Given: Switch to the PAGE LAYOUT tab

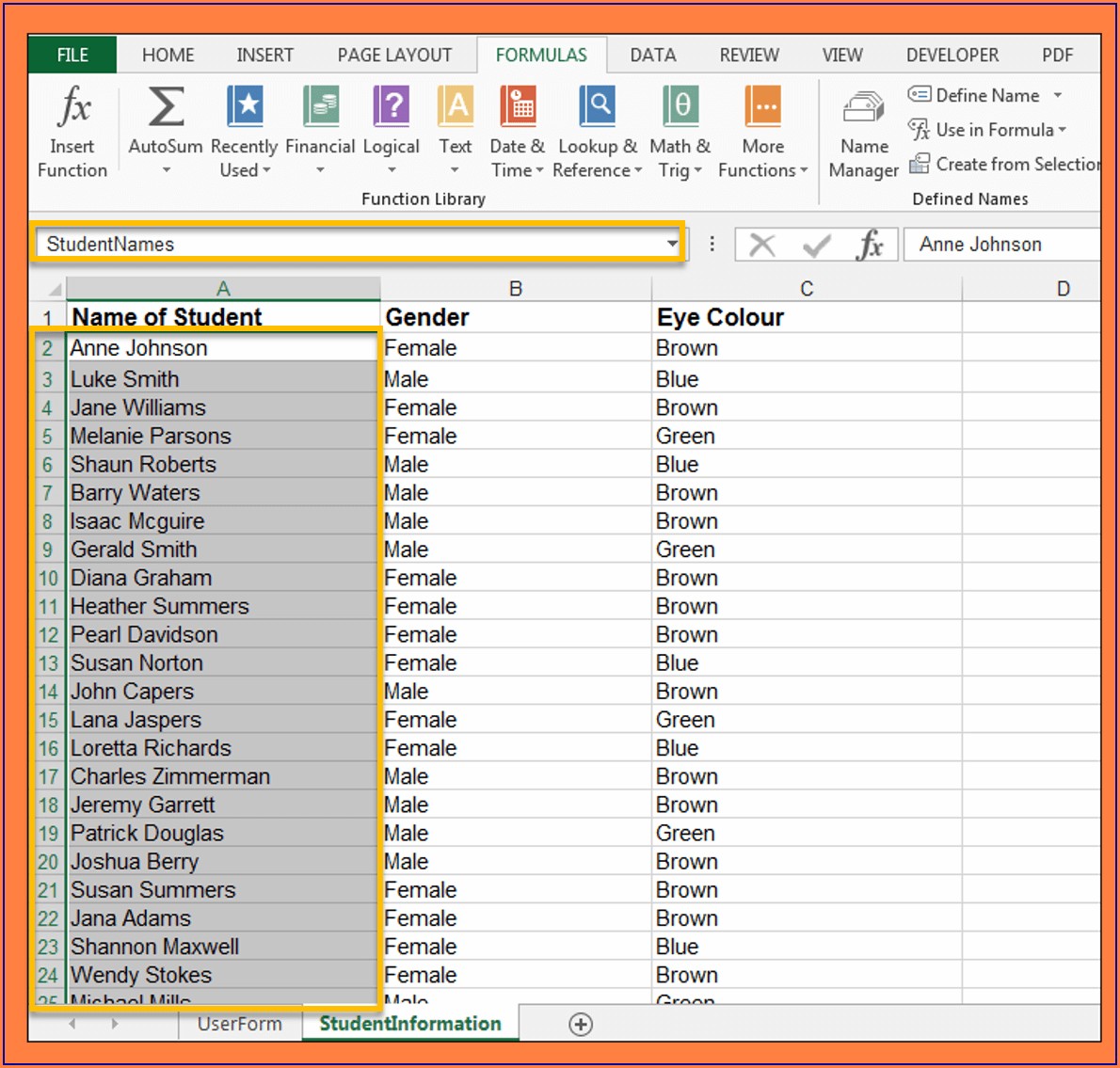Looking at the screenshot, I should click(x=394, y=55).
